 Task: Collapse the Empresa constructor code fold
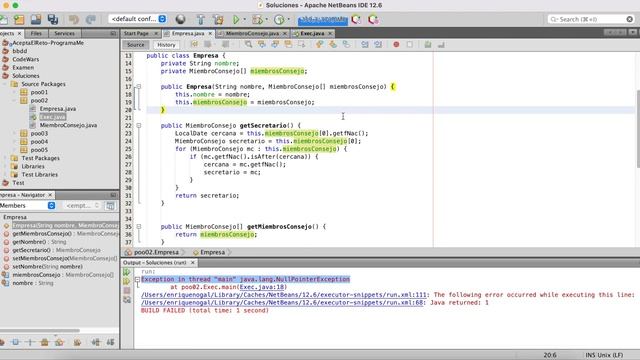[139, 87]
